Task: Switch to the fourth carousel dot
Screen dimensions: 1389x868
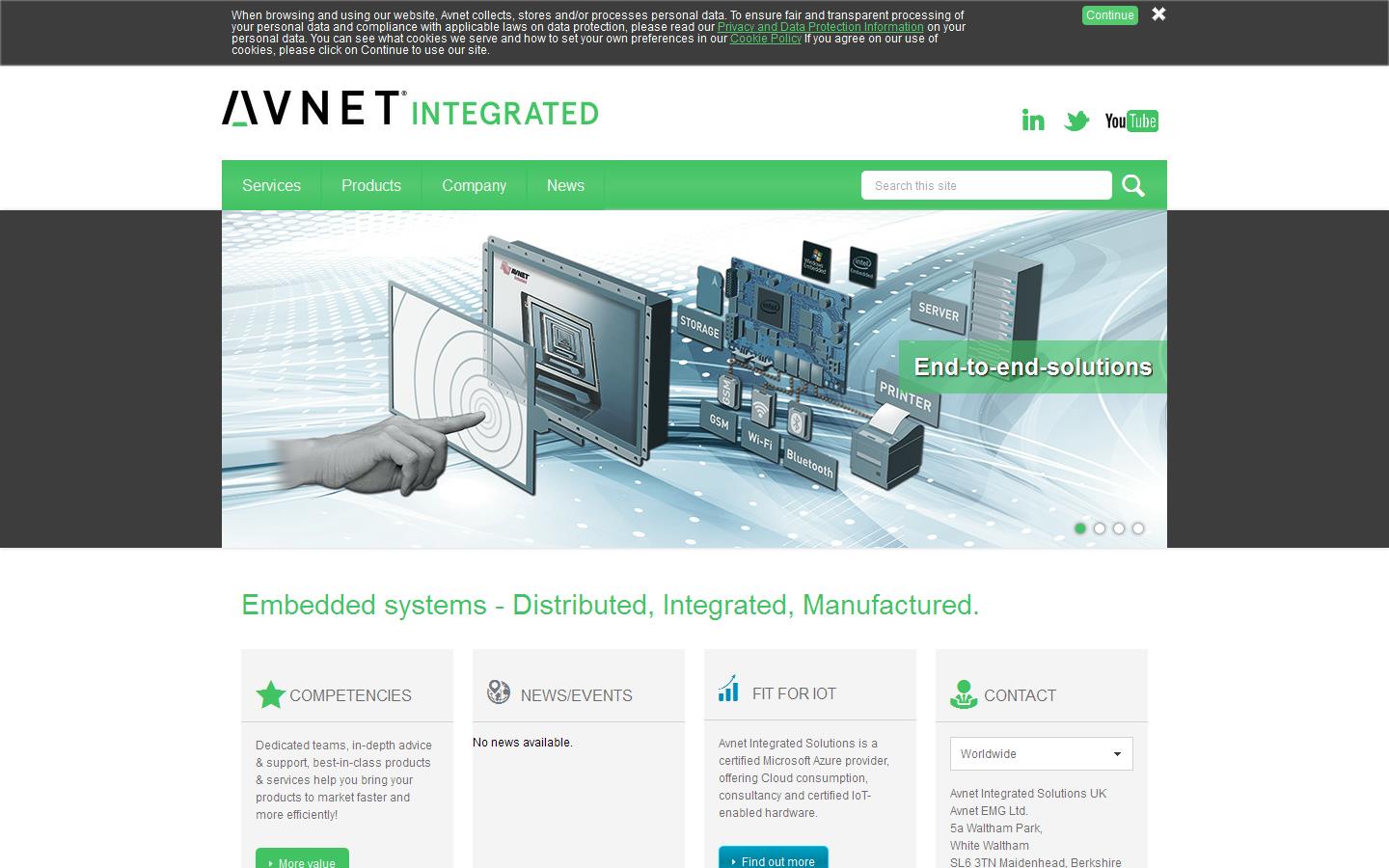Action: click(1138, 529)
